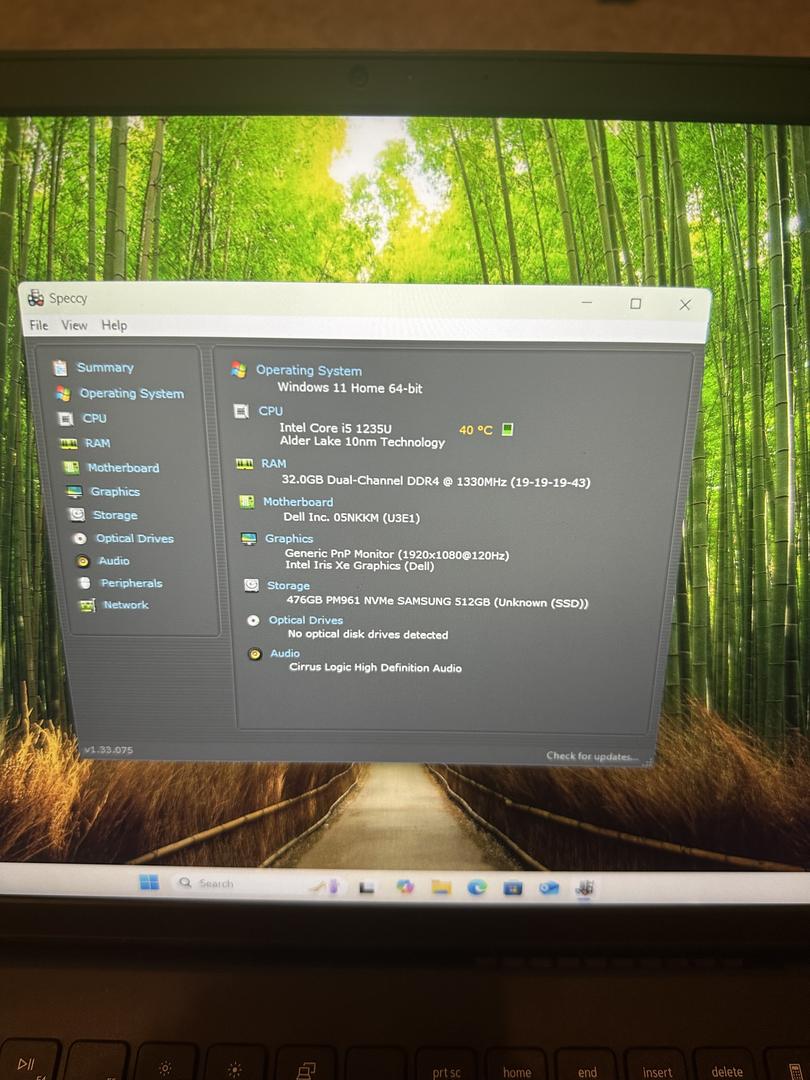
Task: Click the Graphics heading link in summary panel
Action: coord(289,539)
